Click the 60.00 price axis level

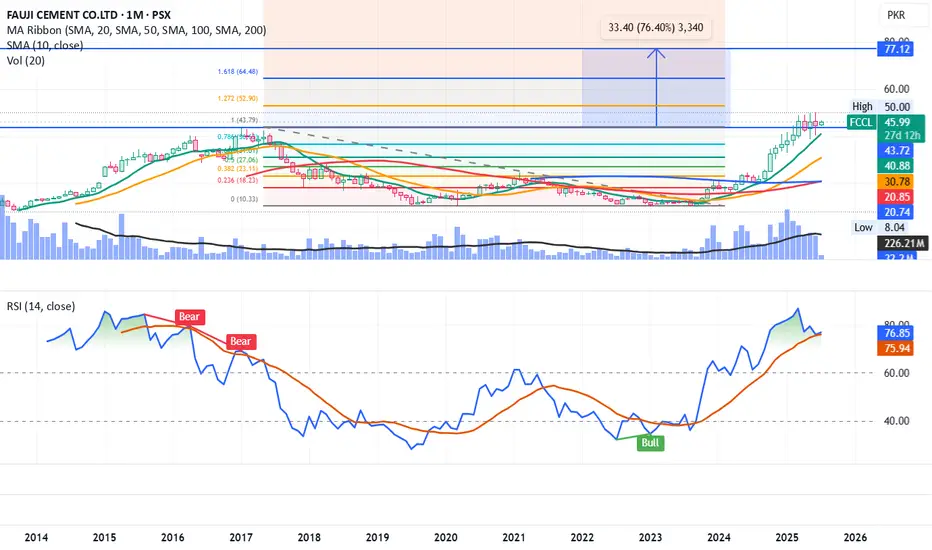896,89
